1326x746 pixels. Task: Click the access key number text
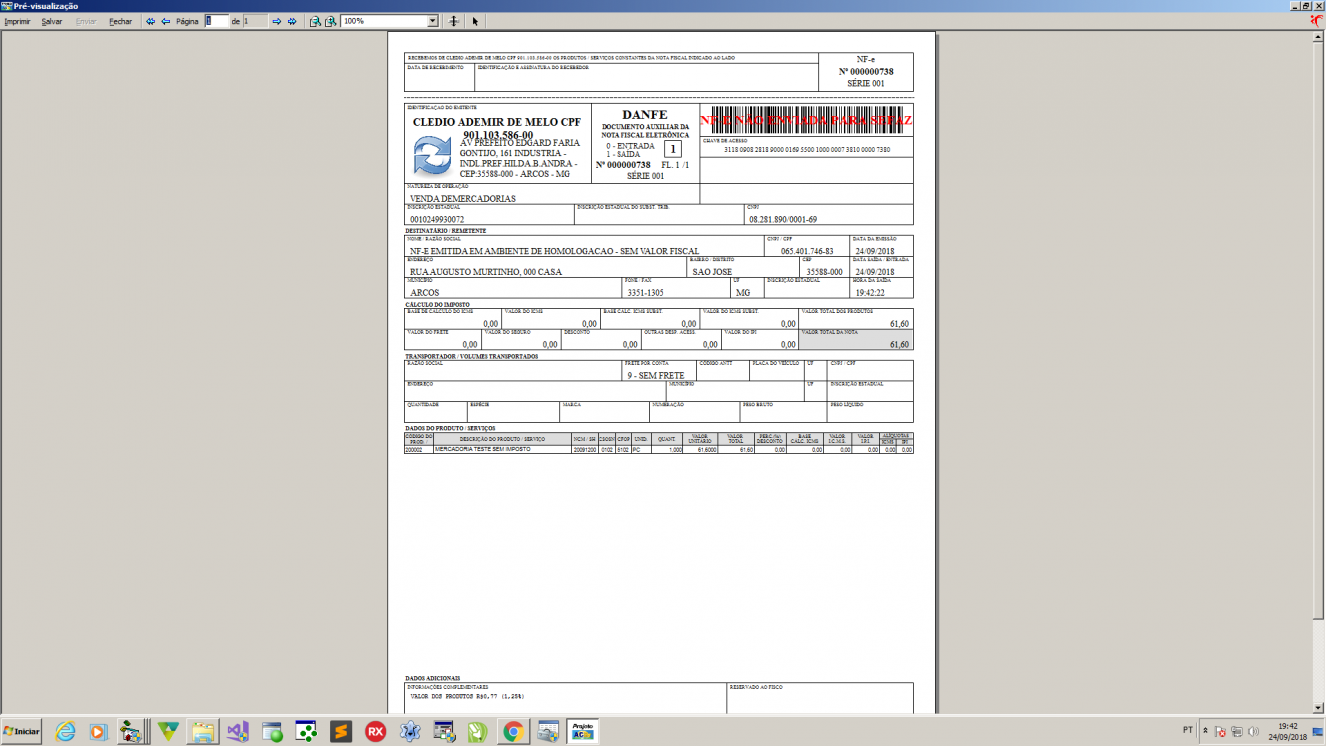(x=806, y=150)
